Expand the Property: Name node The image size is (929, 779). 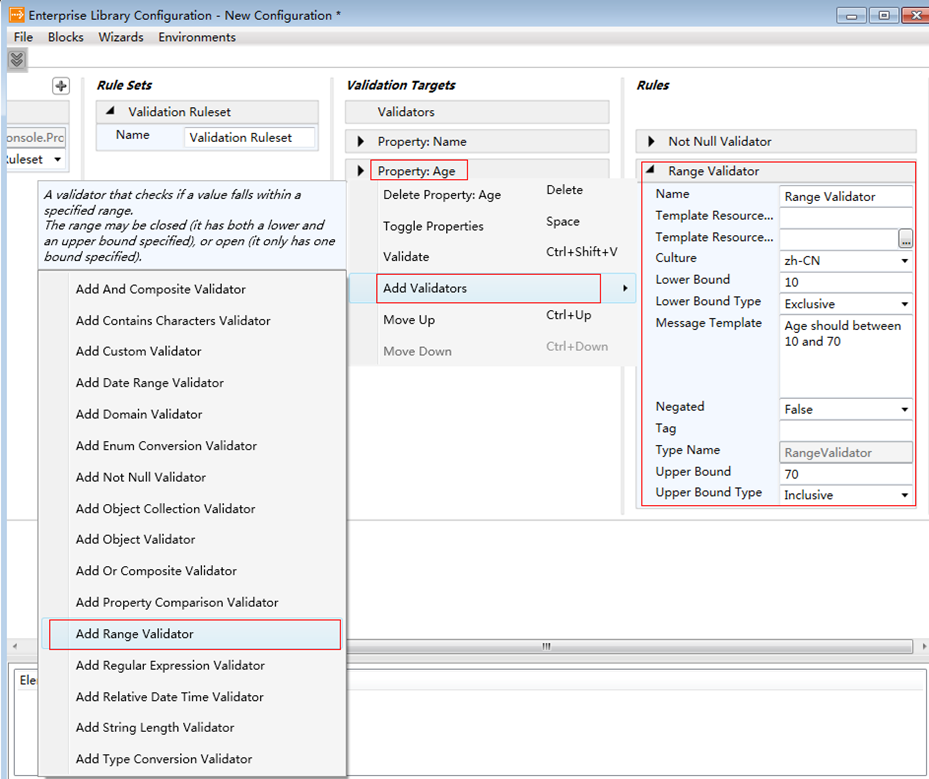point(360,142)
